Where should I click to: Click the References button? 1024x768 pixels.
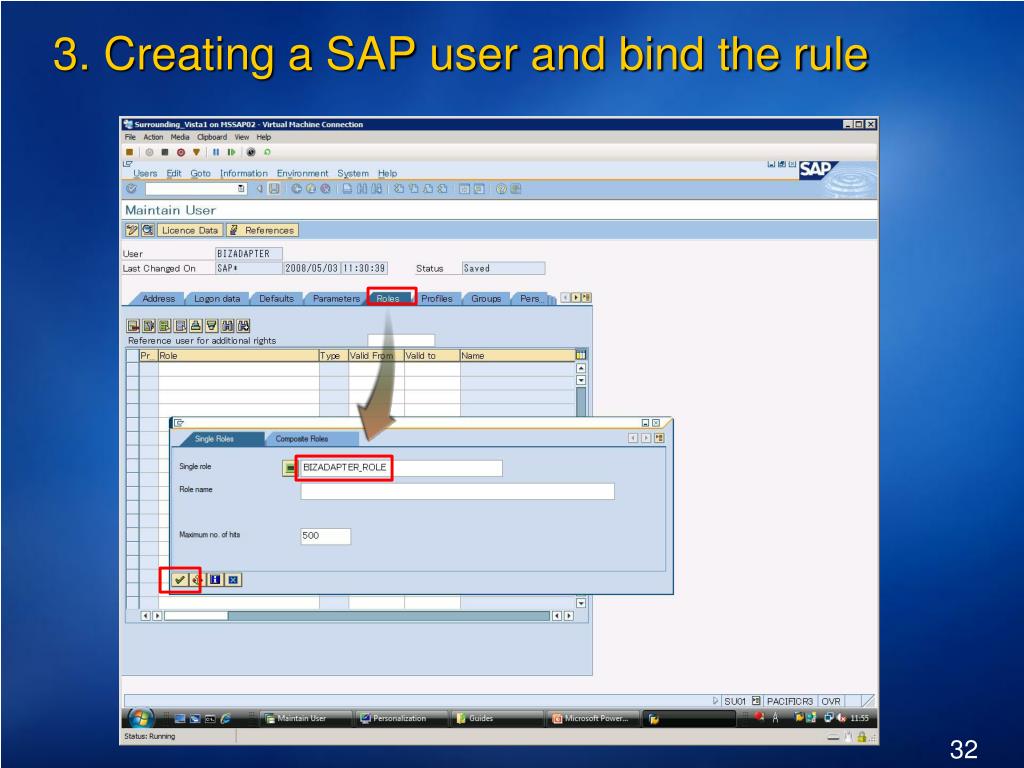coord(263,230)
